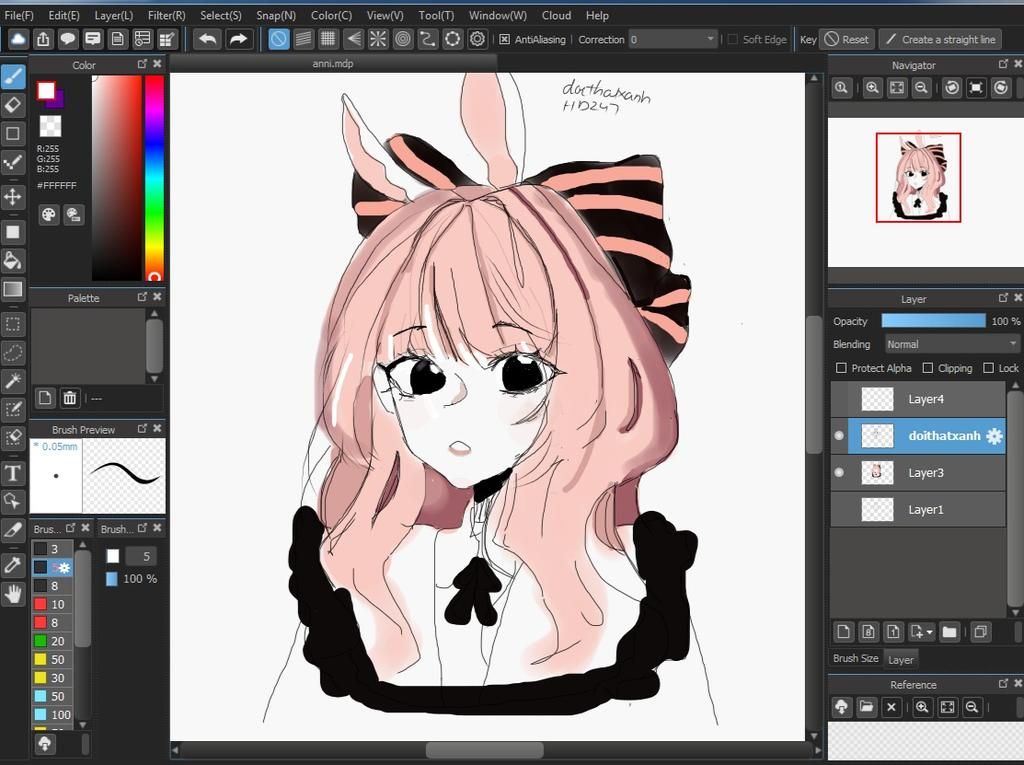Viewport: 1024px width, 765px height.
Task: Click Create a straight line button
Action: 940,39
